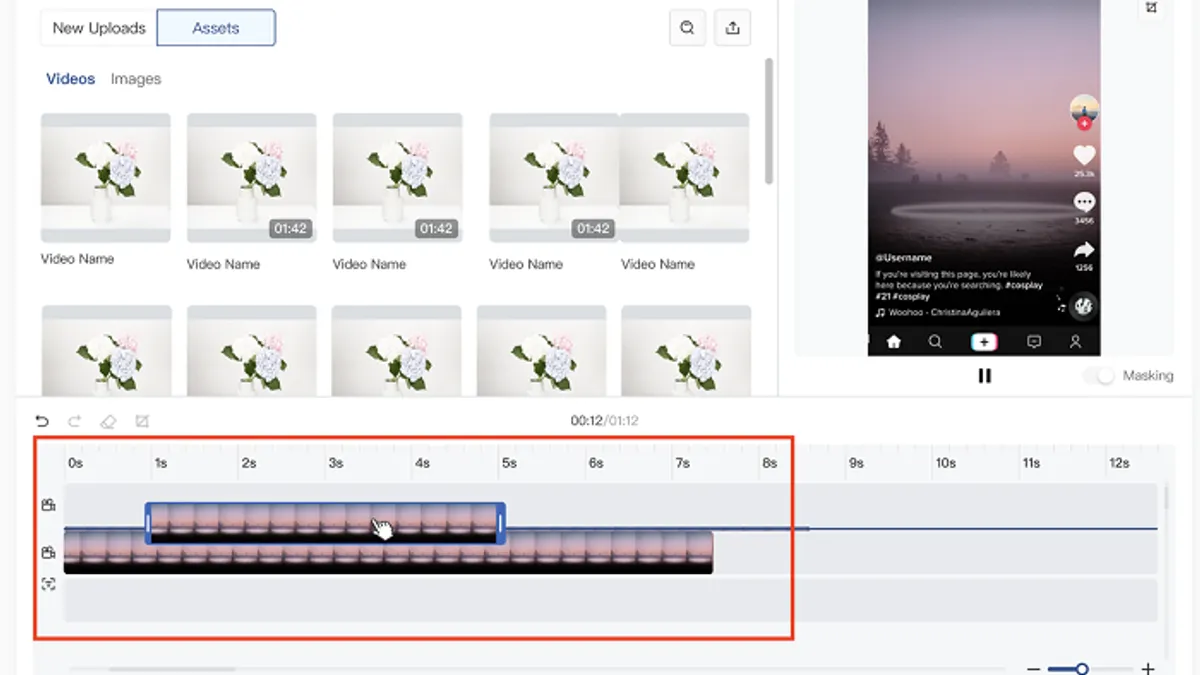Click the redo arrow above the timeline
Viewport: 1200px width, 675px height.
coord(75,421)
